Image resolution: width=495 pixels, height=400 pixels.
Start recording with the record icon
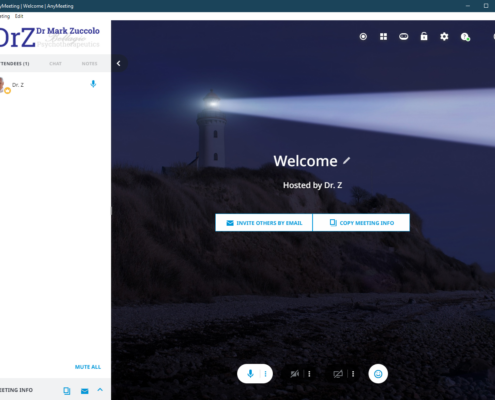(363, 37)
